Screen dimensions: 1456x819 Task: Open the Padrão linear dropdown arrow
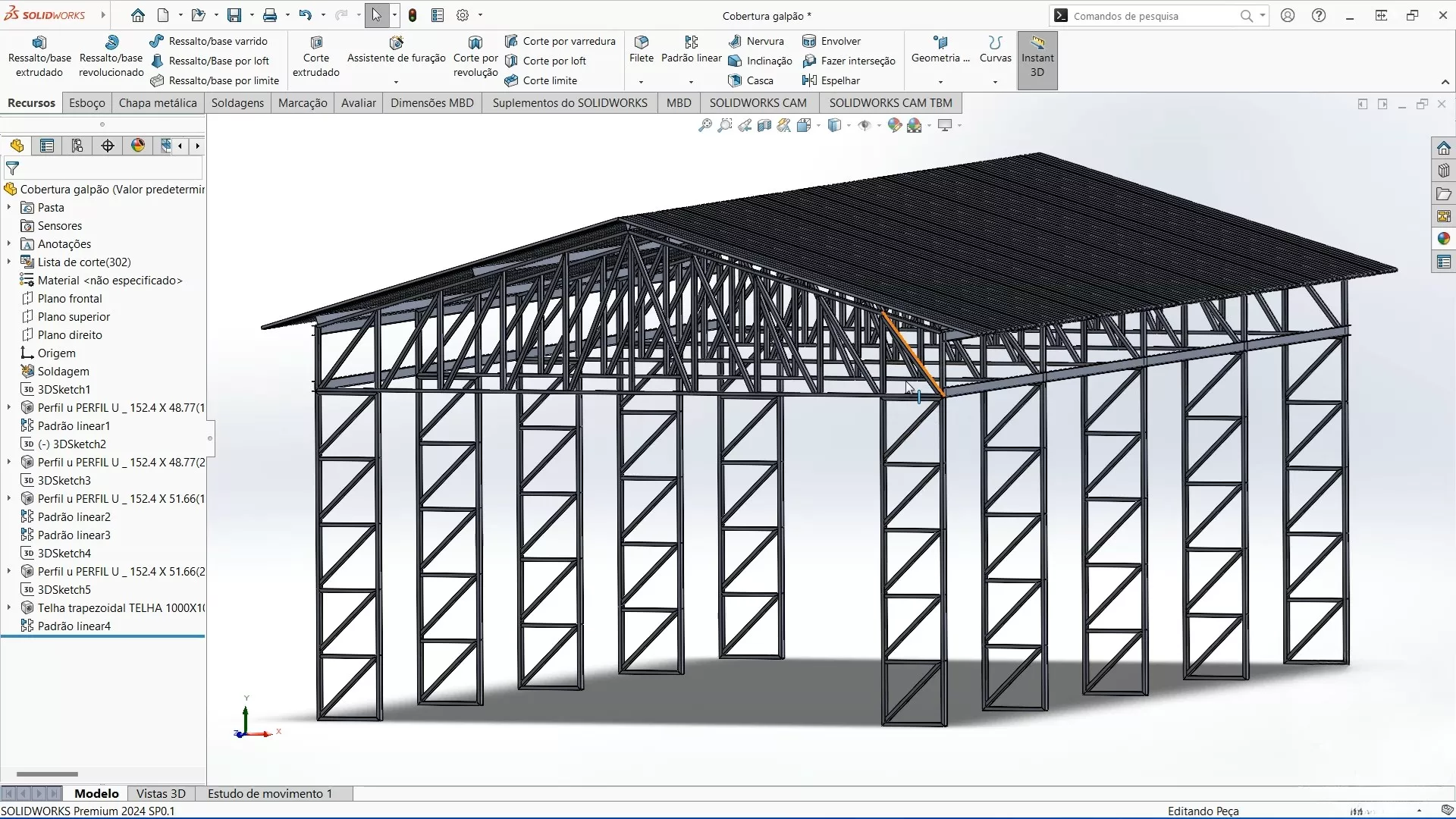(691, 82)
